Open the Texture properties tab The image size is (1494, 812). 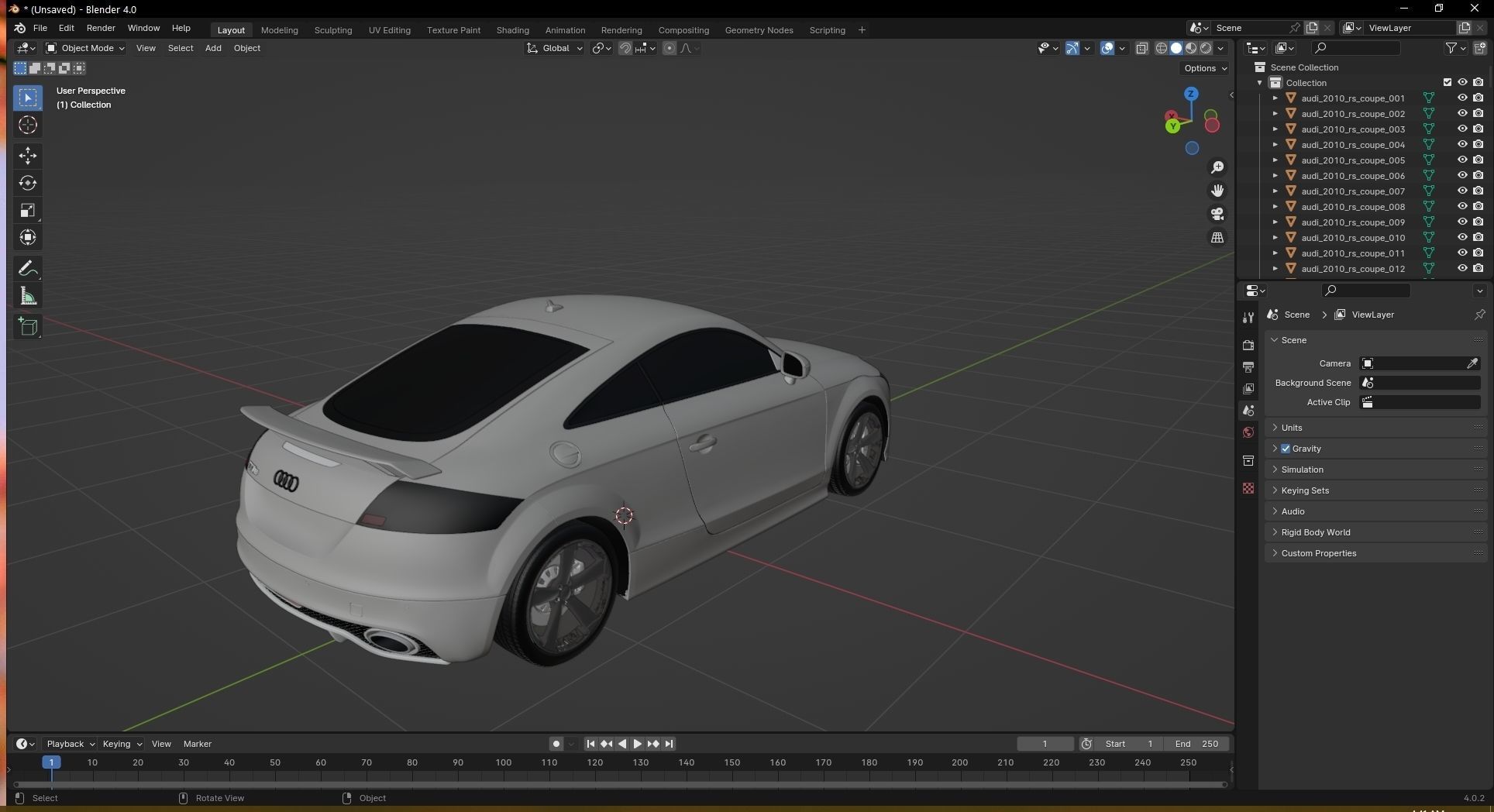click(1248, 488)
